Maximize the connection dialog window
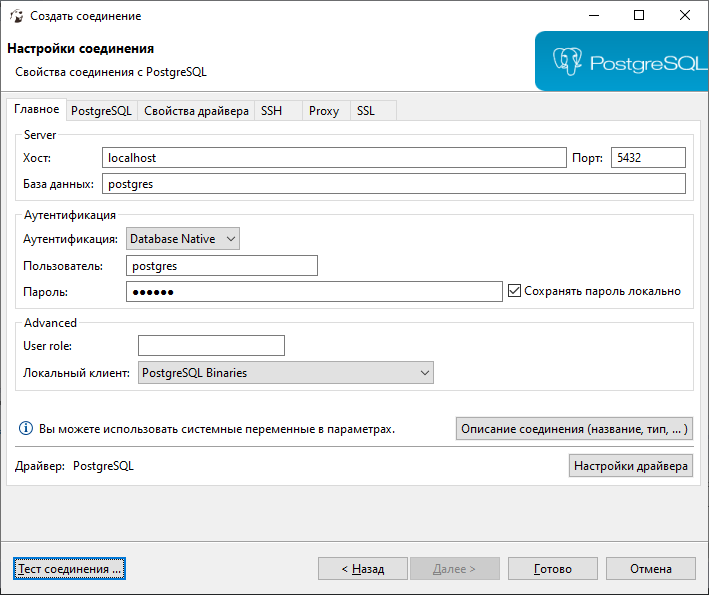This screenshot has width=709, height=595. click(x=639, y=15)
